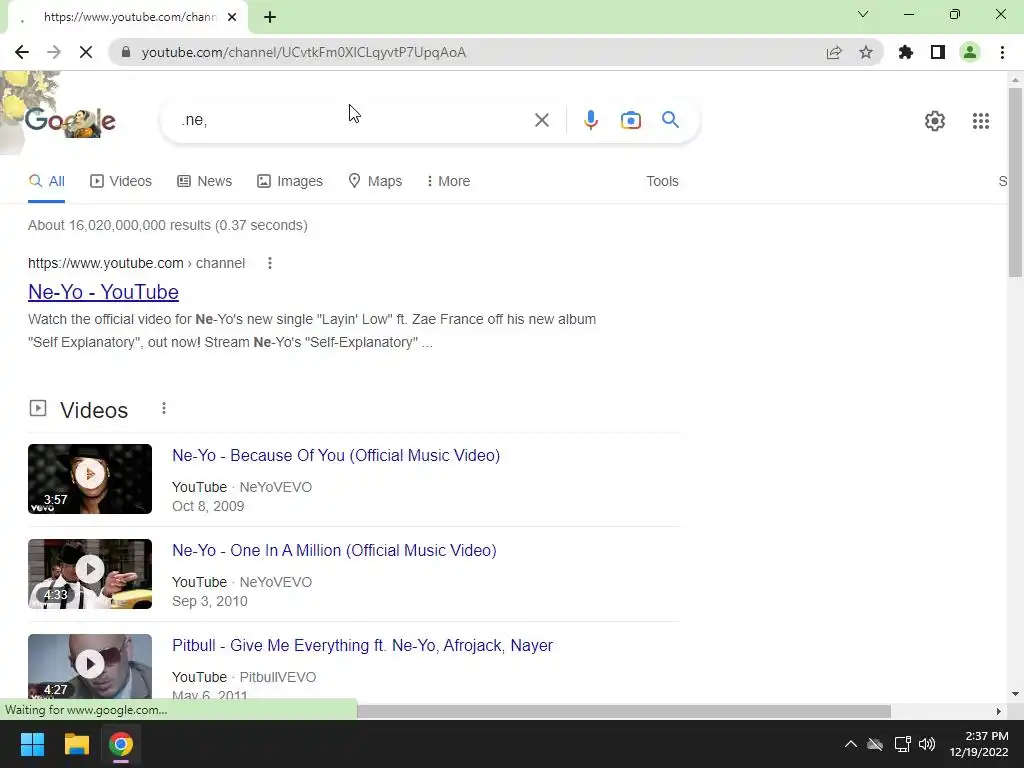Click the OneDrive cloud tray icon

tap(875, 744)
